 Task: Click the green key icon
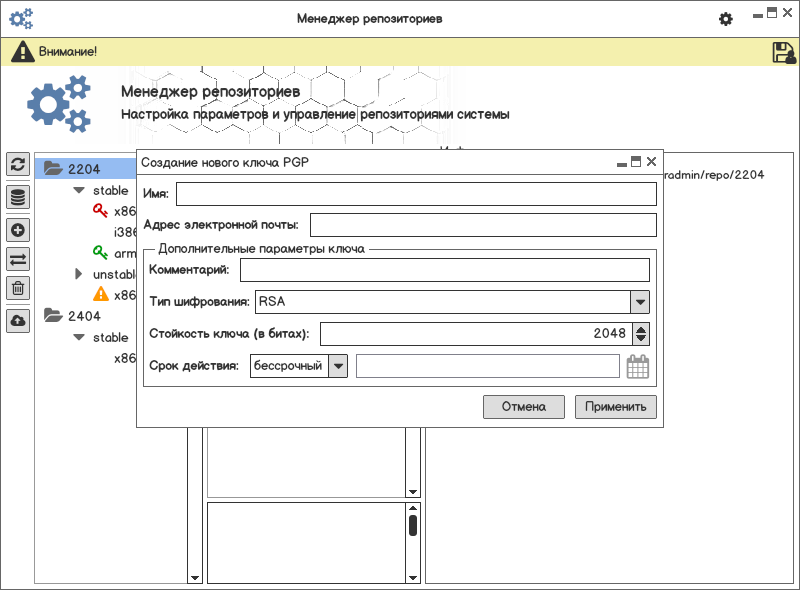point(100,252)
